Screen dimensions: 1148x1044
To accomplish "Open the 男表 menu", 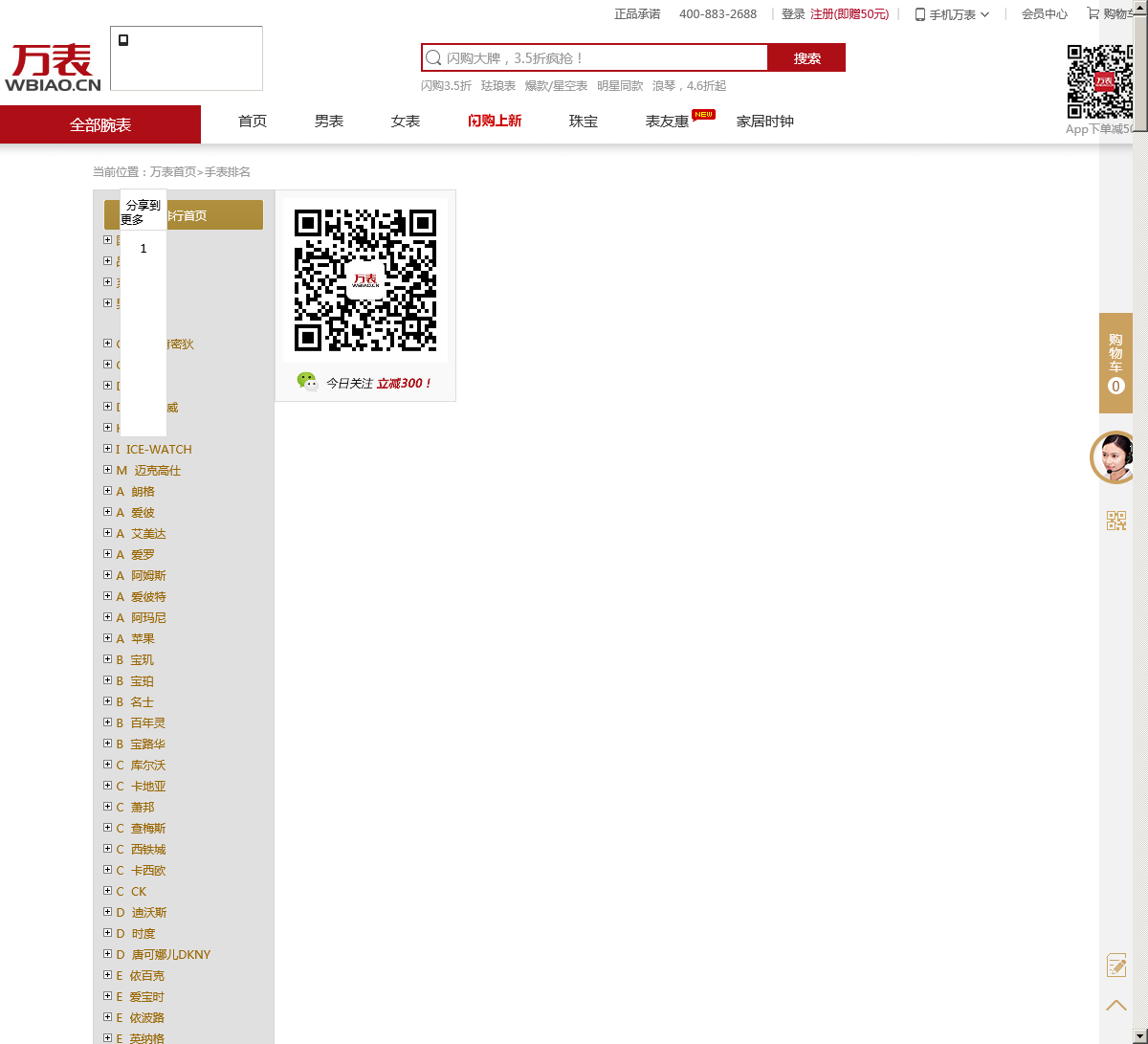I will pos(329,121).
